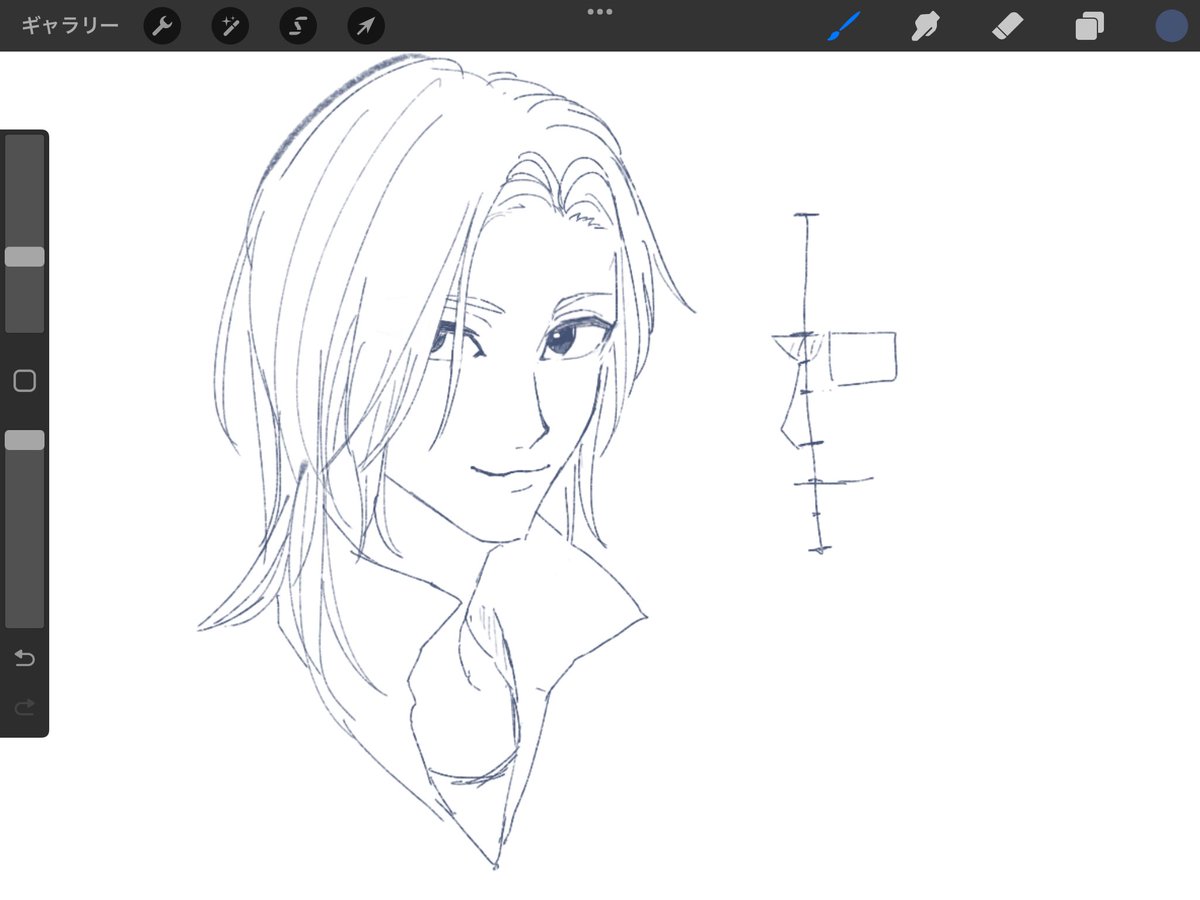Tap the three-dot menu at top center
The image size is (1200, 900).
tap(600, 12)
